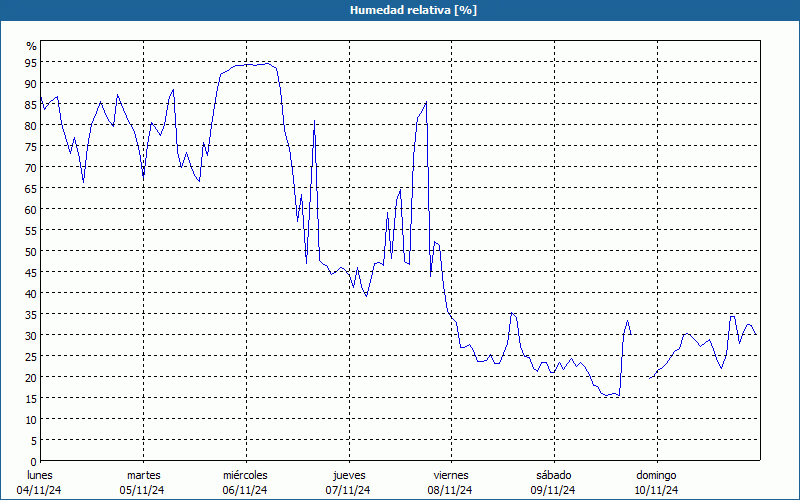Click the '70' y-axis value

31,167
